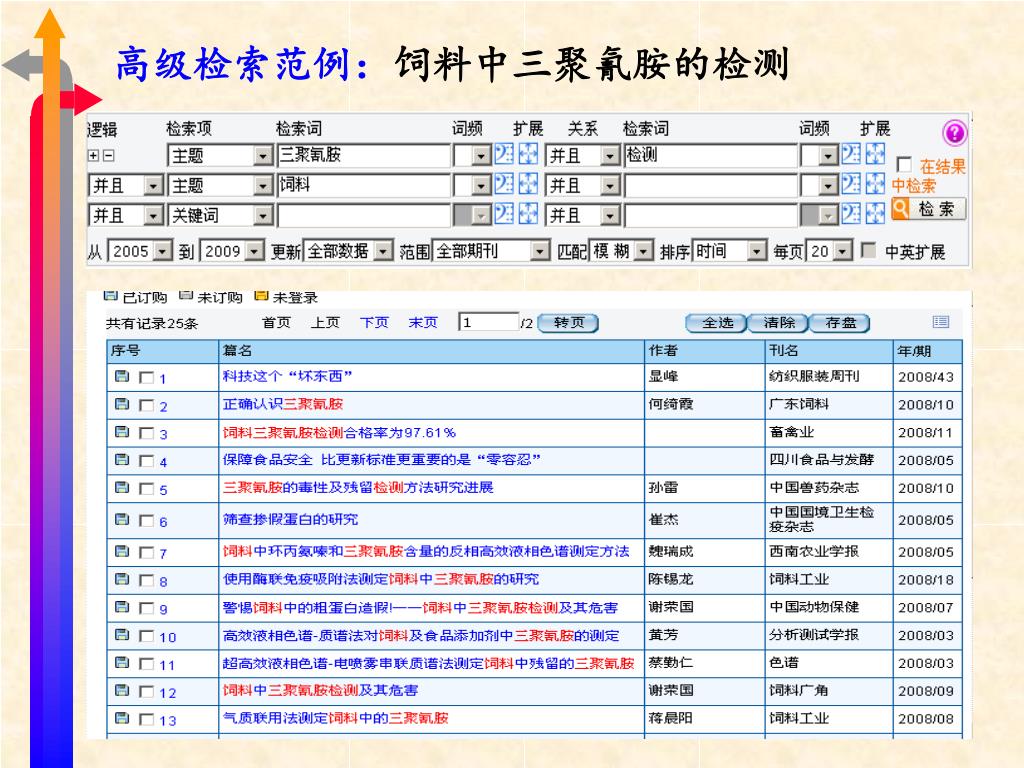
Task: Click save icon for record 1
Action: pos(122,376)
